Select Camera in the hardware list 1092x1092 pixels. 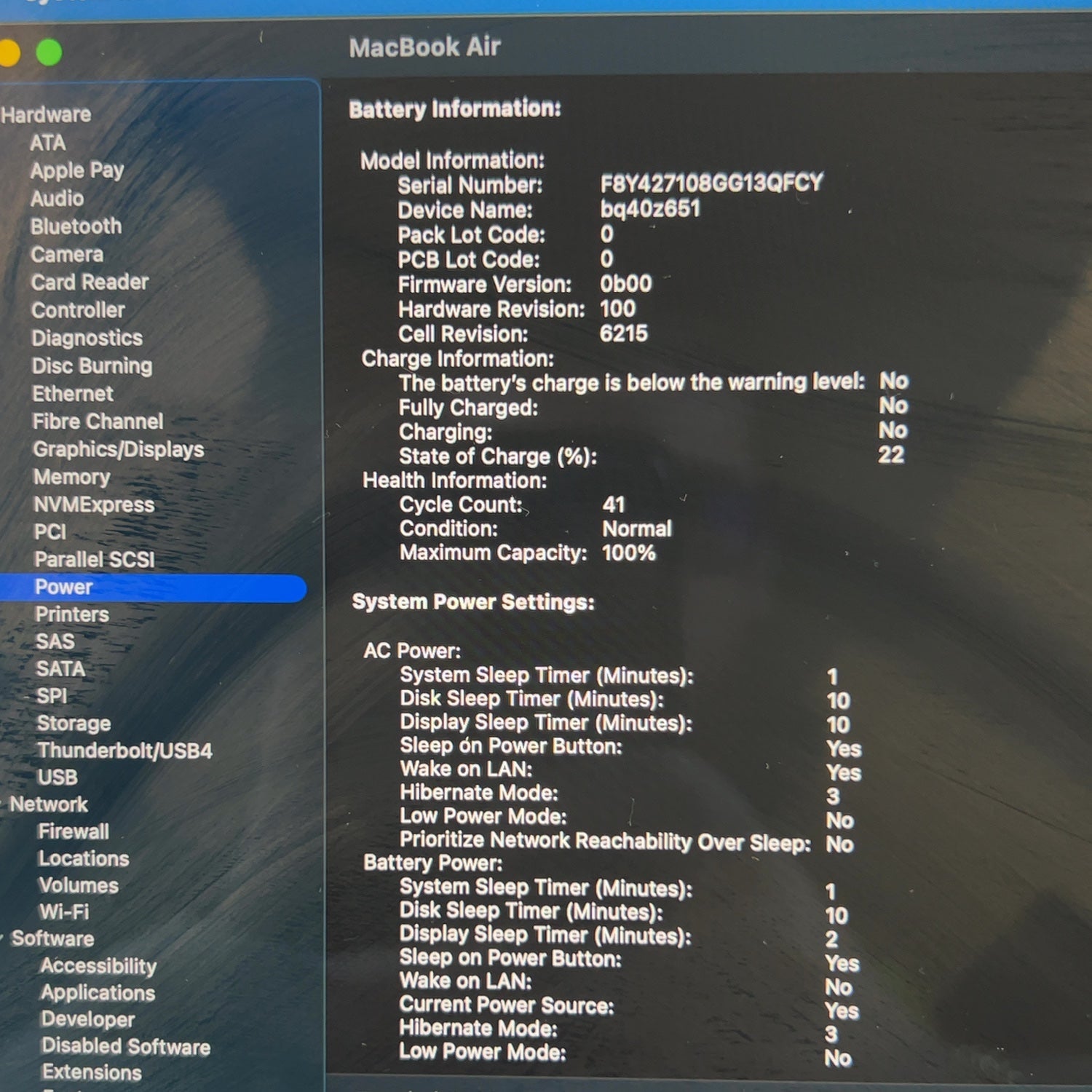coord(67,254)
